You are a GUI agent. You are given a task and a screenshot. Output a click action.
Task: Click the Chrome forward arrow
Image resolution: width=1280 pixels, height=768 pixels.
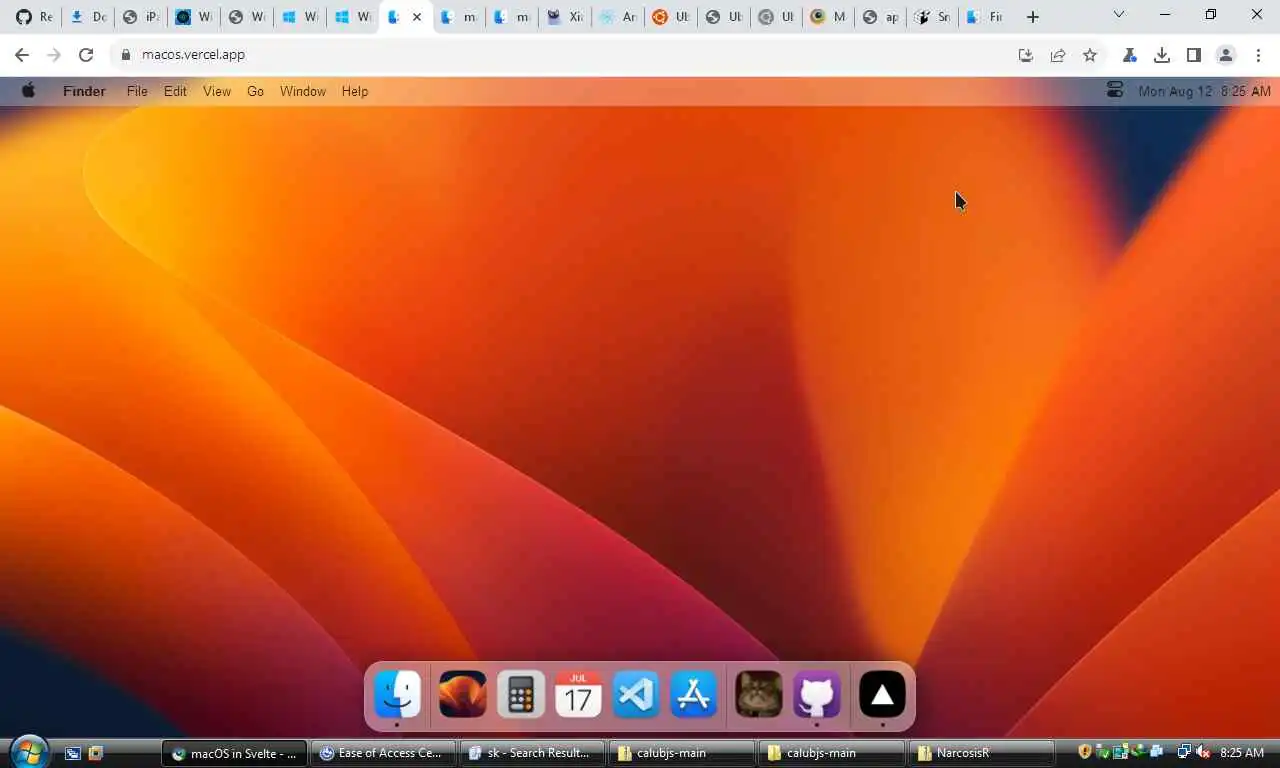(54, 55)
